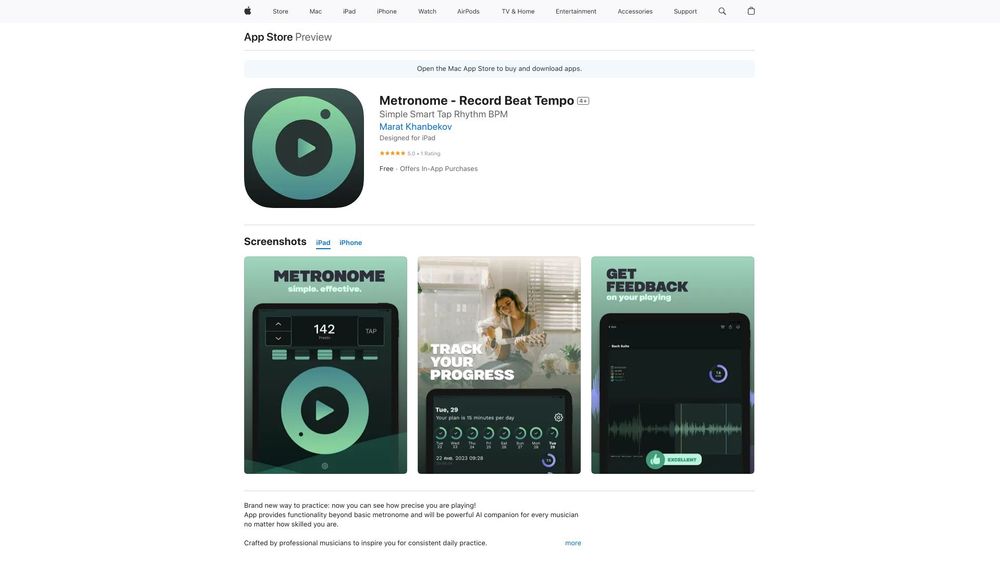Open the Track Your Progress screenshot

tap(499, 365)
